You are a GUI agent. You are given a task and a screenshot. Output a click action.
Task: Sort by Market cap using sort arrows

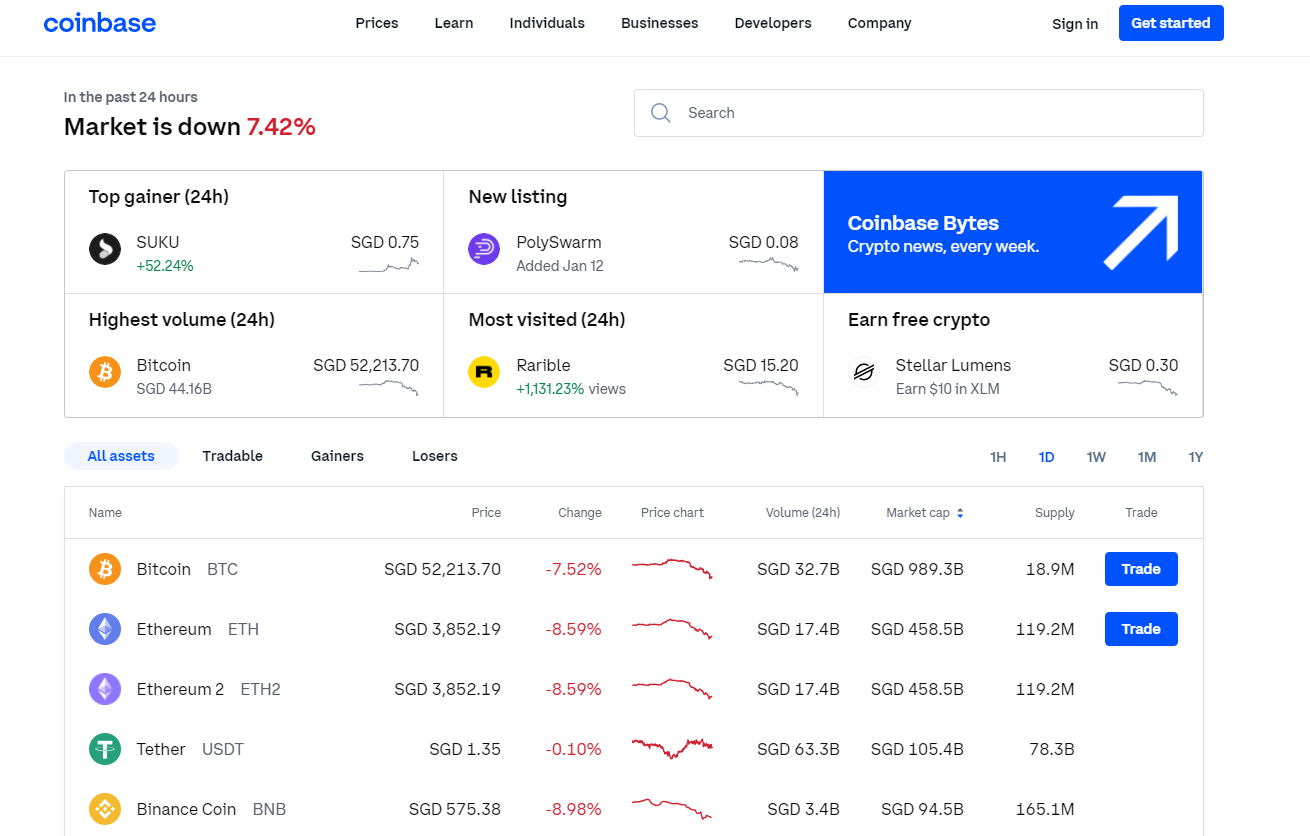coord(960,513)
